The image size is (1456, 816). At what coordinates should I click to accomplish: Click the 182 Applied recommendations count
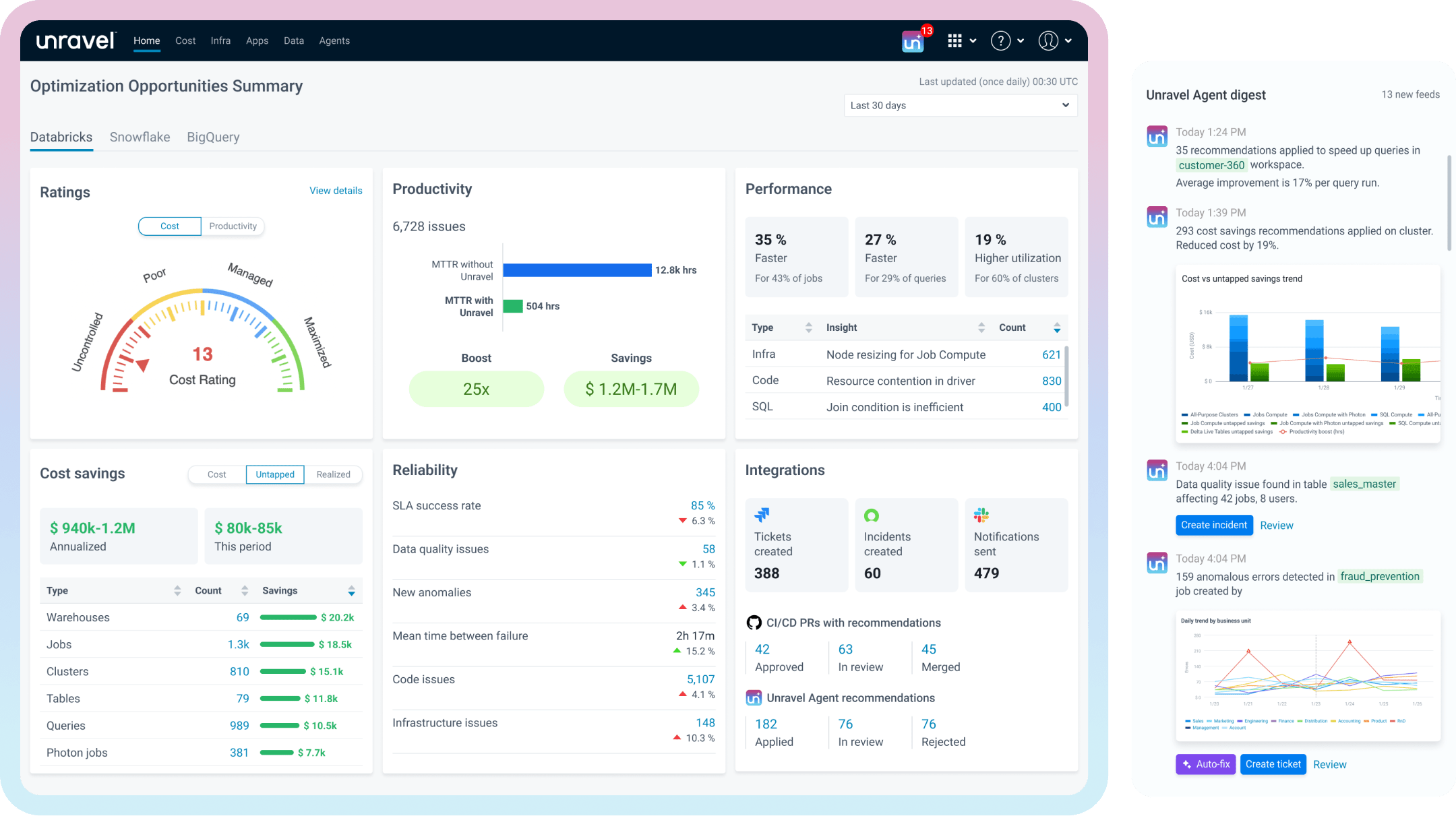click(766, 724)
